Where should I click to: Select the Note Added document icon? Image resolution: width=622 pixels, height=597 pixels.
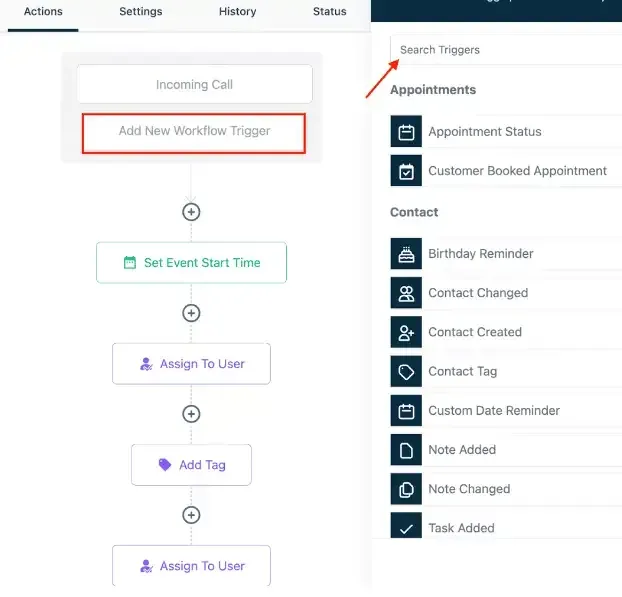pos(406,450)
